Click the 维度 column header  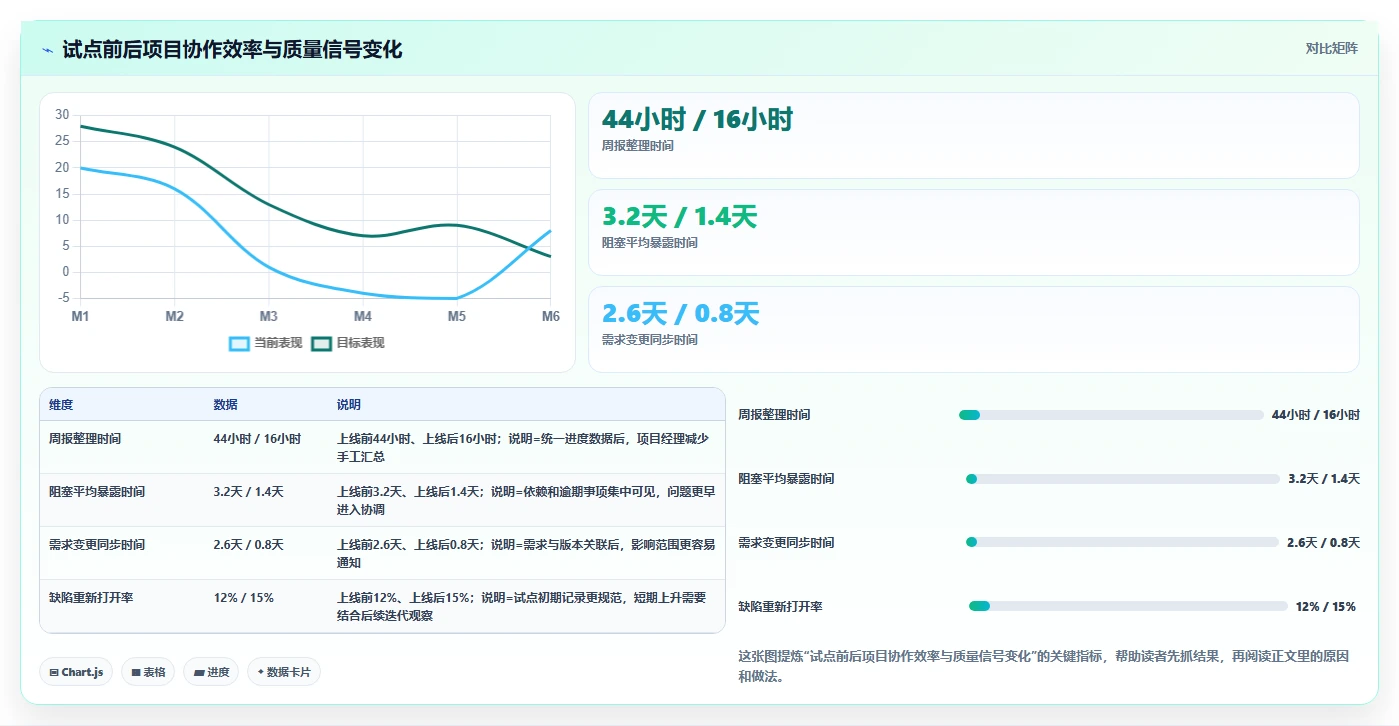point(61,405)
